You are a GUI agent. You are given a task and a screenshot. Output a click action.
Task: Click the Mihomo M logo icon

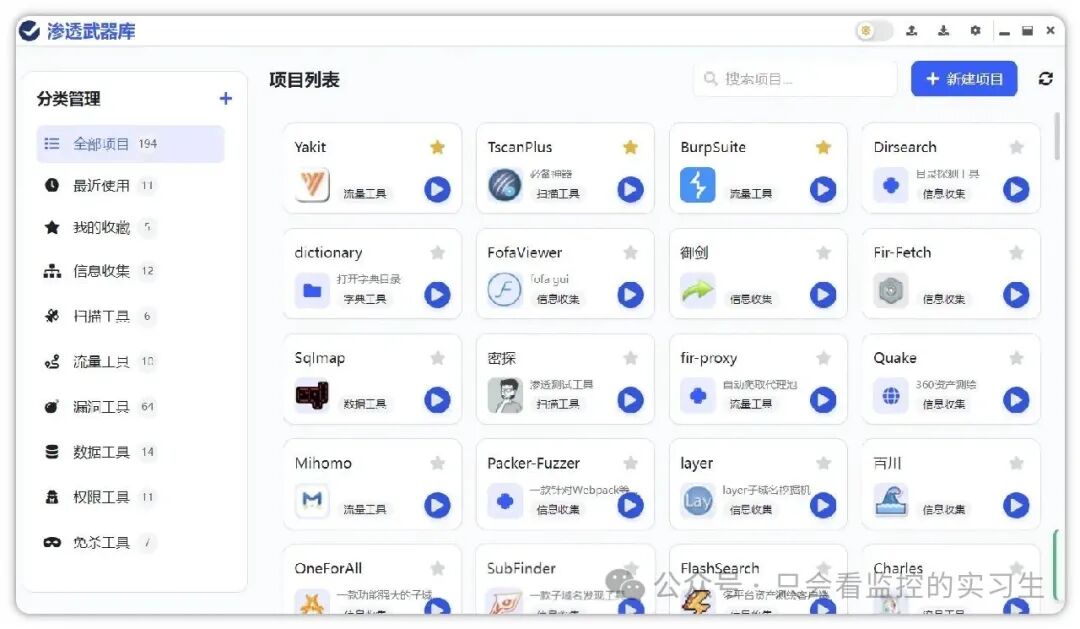pos(312,501)
